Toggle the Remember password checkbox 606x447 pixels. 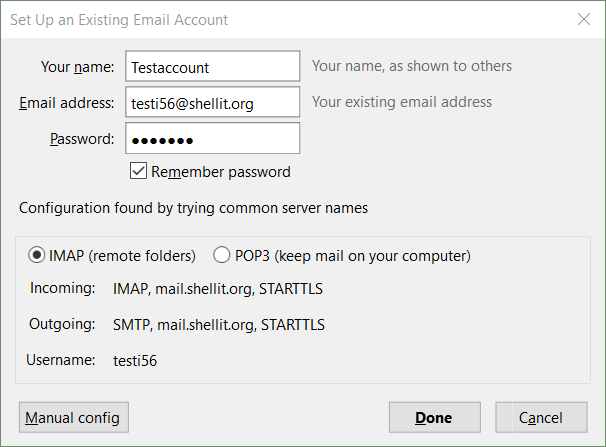[138, 171]
